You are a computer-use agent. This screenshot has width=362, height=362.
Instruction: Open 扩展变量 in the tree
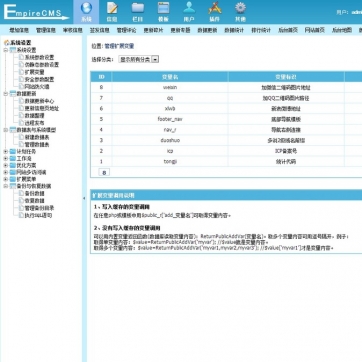(x=35, y=72)
